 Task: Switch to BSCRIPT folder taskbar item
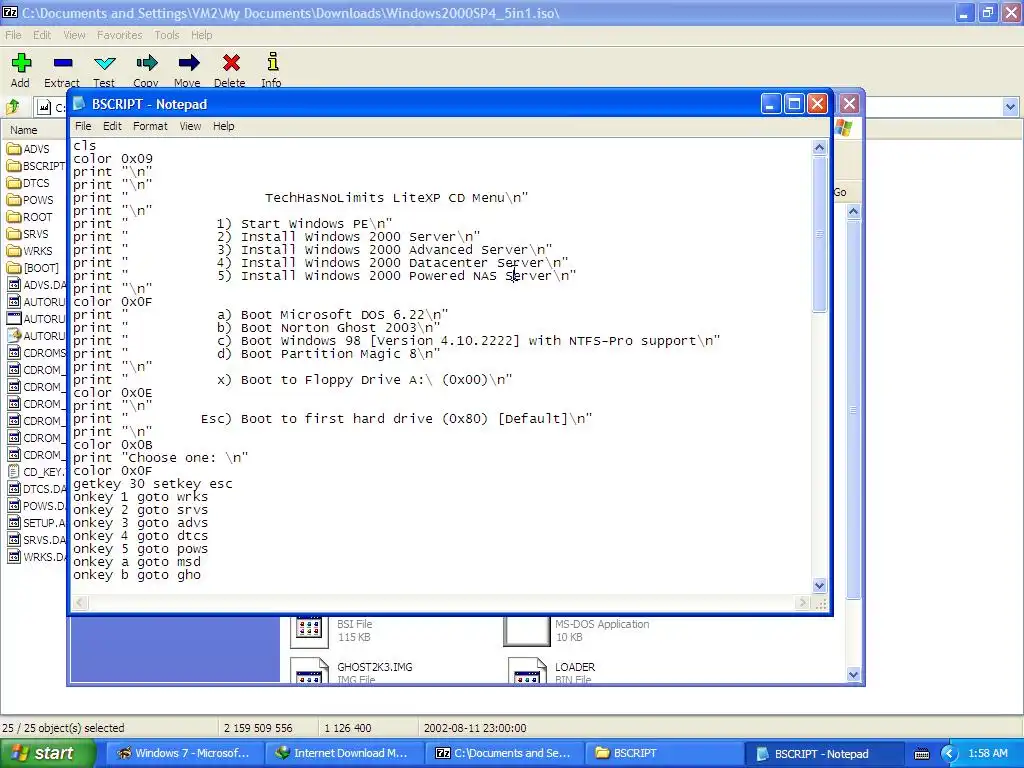point(662,753)
